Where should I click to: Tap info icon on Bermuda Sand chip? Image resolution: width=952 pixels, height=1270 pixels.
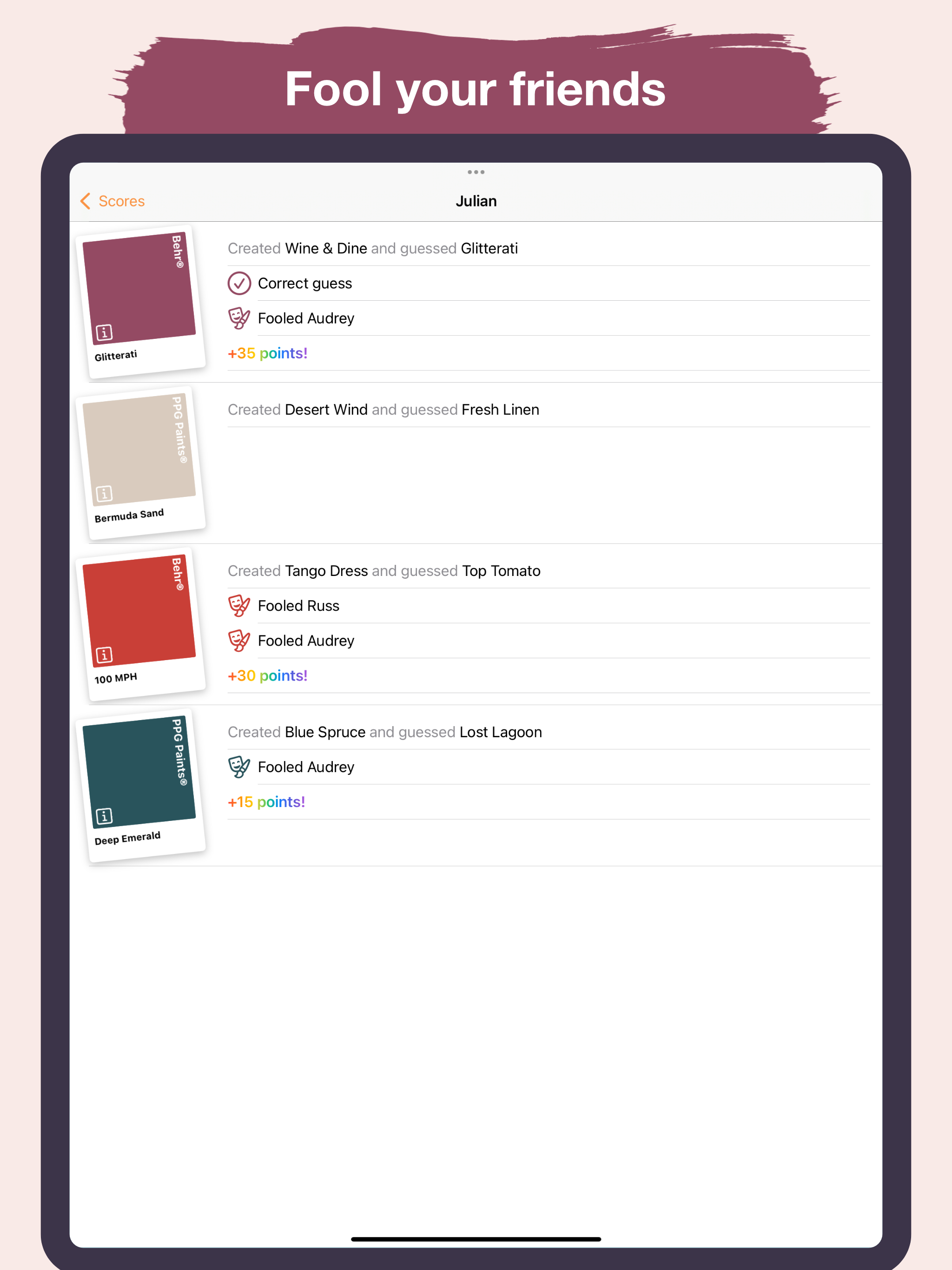click(x=104, y=494)
